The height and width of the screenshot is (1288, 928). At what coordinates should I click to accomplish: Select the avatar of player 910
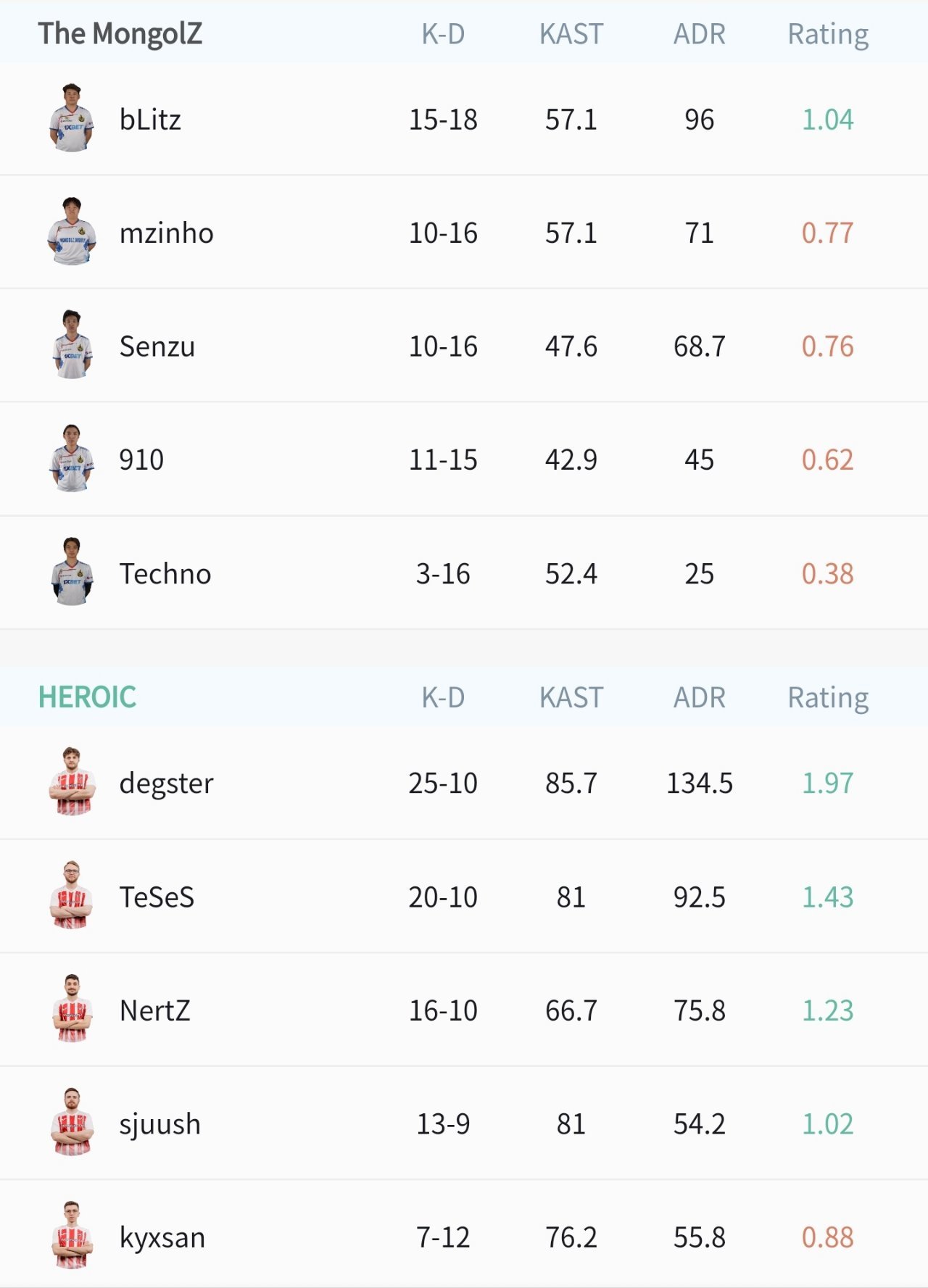72,459
